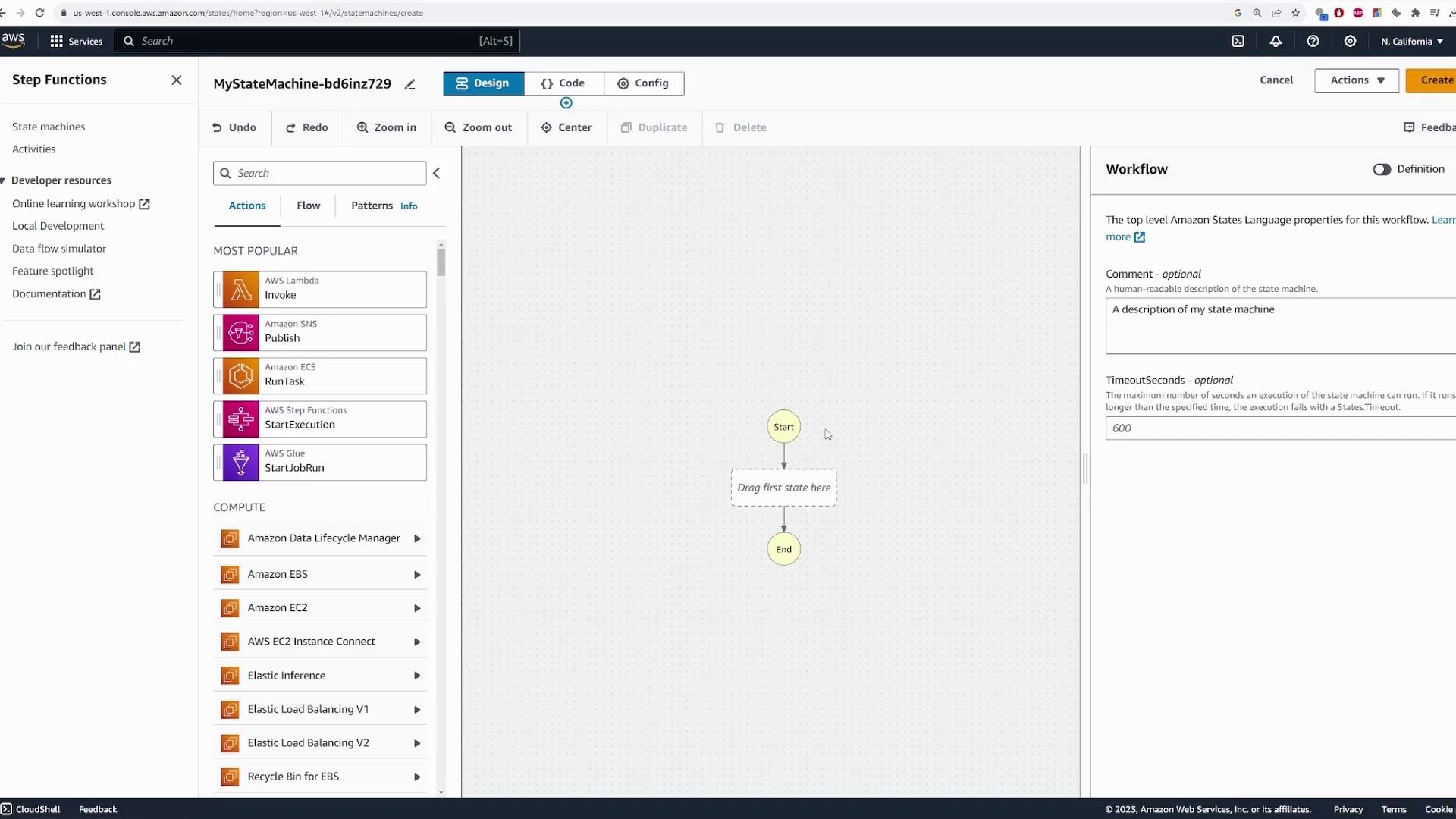Click the AWS Glue StartJobRun icon

(240, 462)
